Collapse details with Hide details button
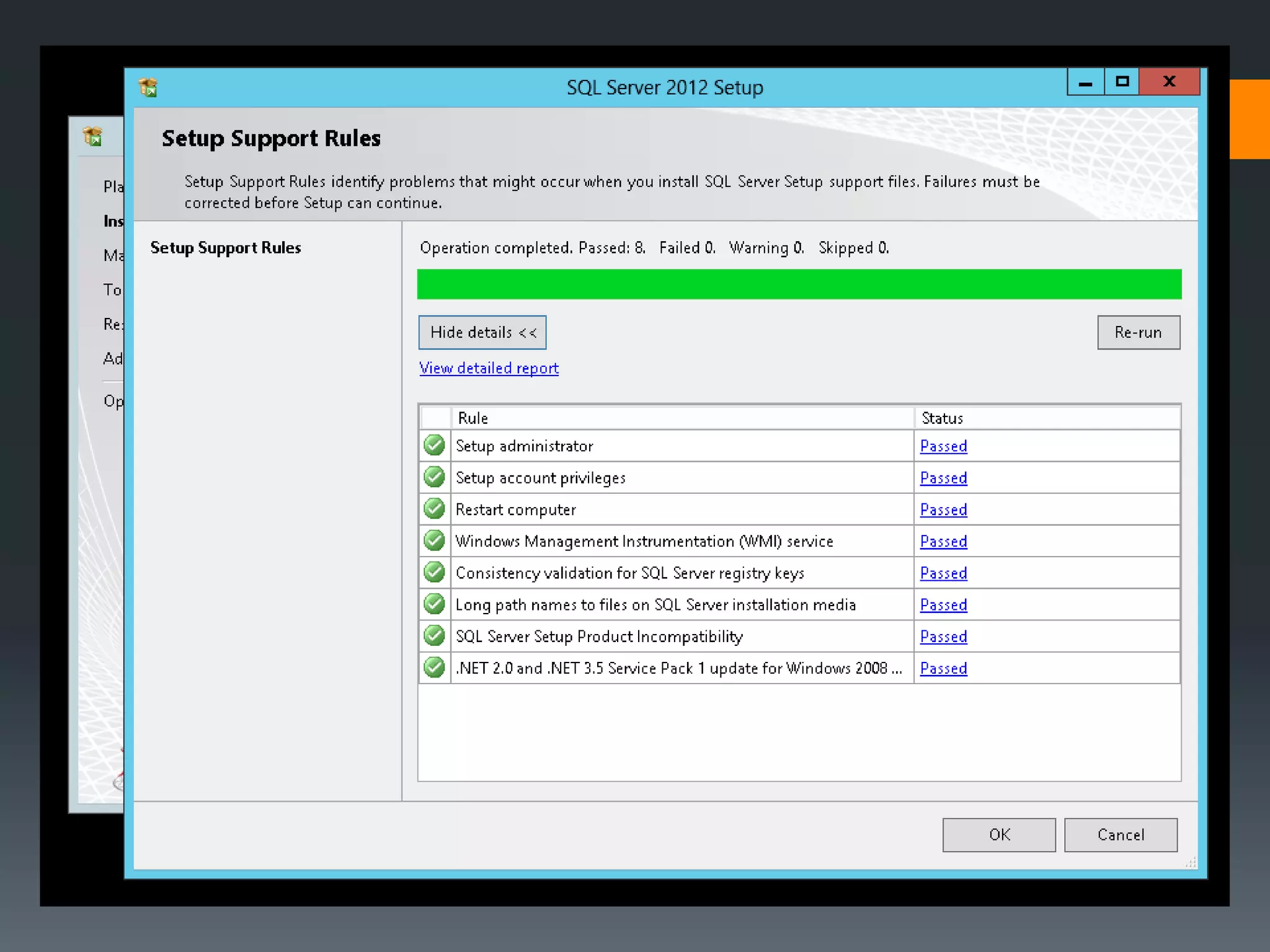The width and height of the screenshot is (1270, 952). (x=482, y=333)
